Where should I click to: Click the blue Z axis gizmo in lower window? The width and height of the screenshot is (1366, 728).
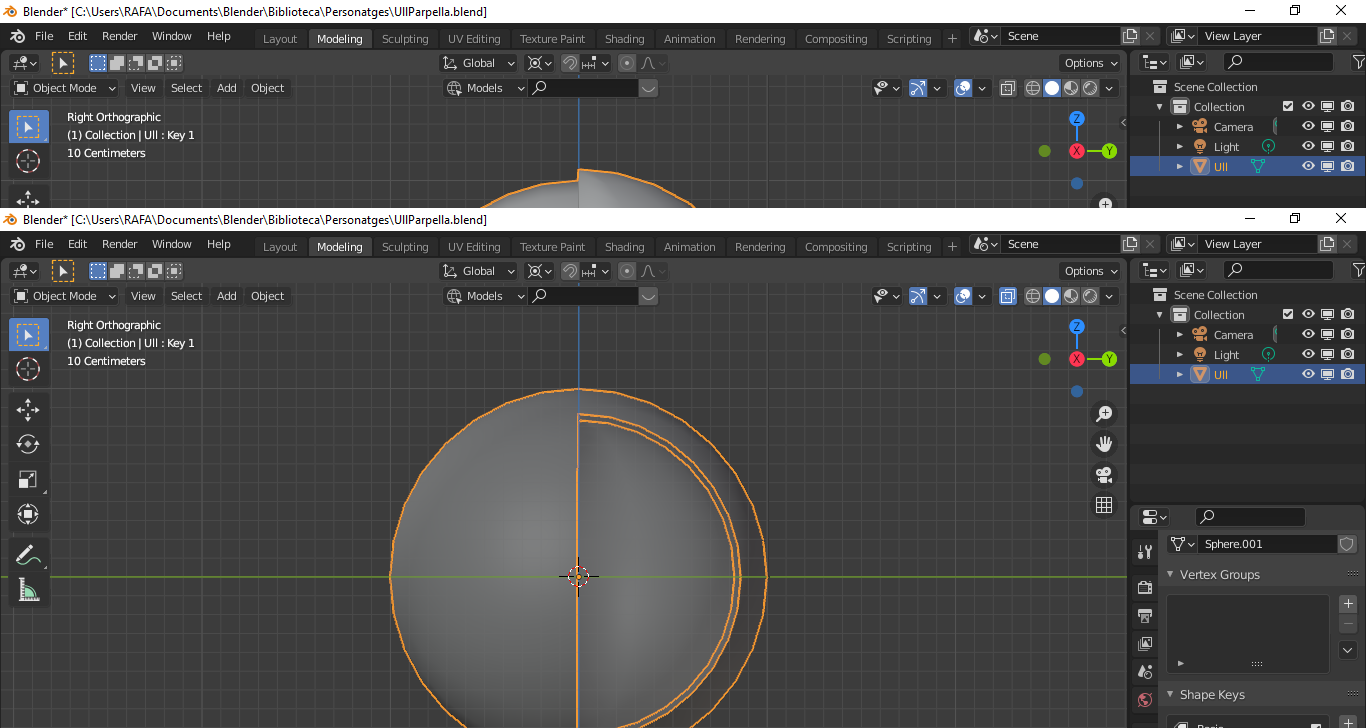1077,327
